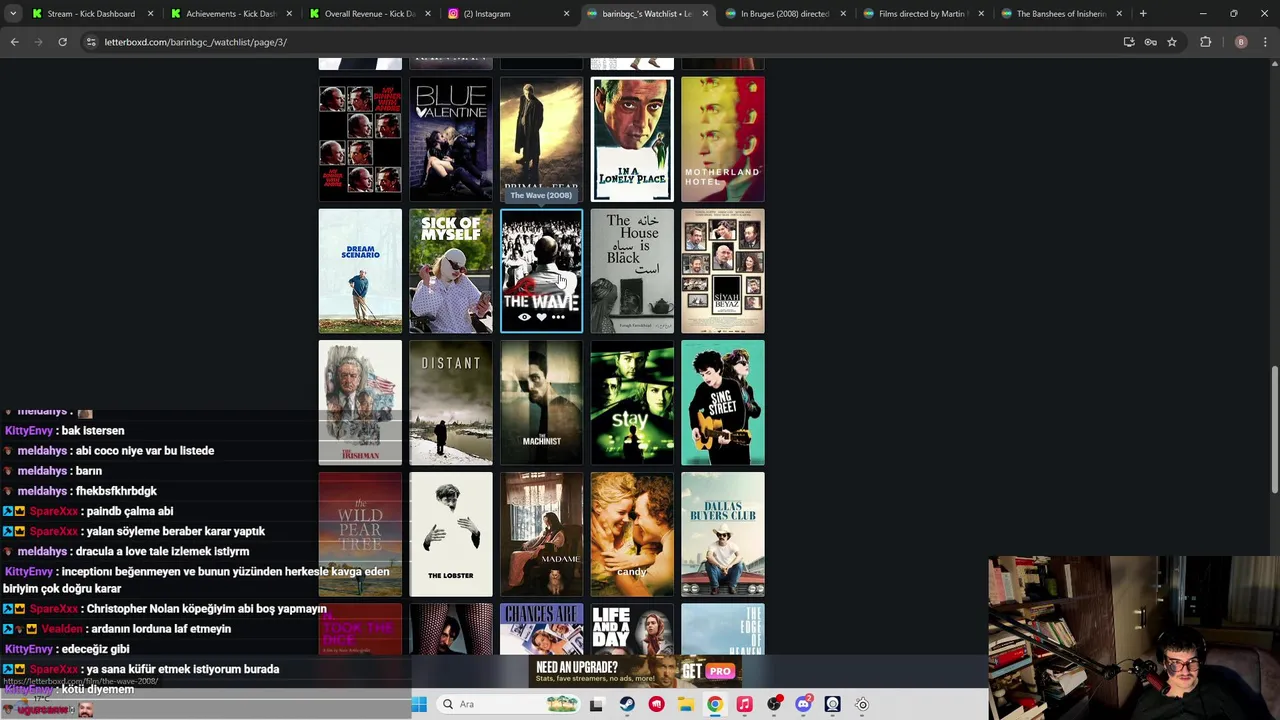The height and width of the screenshot is (720, 1280).
Task: Reload the Letterboxd page
Action: tap(62, 42)
